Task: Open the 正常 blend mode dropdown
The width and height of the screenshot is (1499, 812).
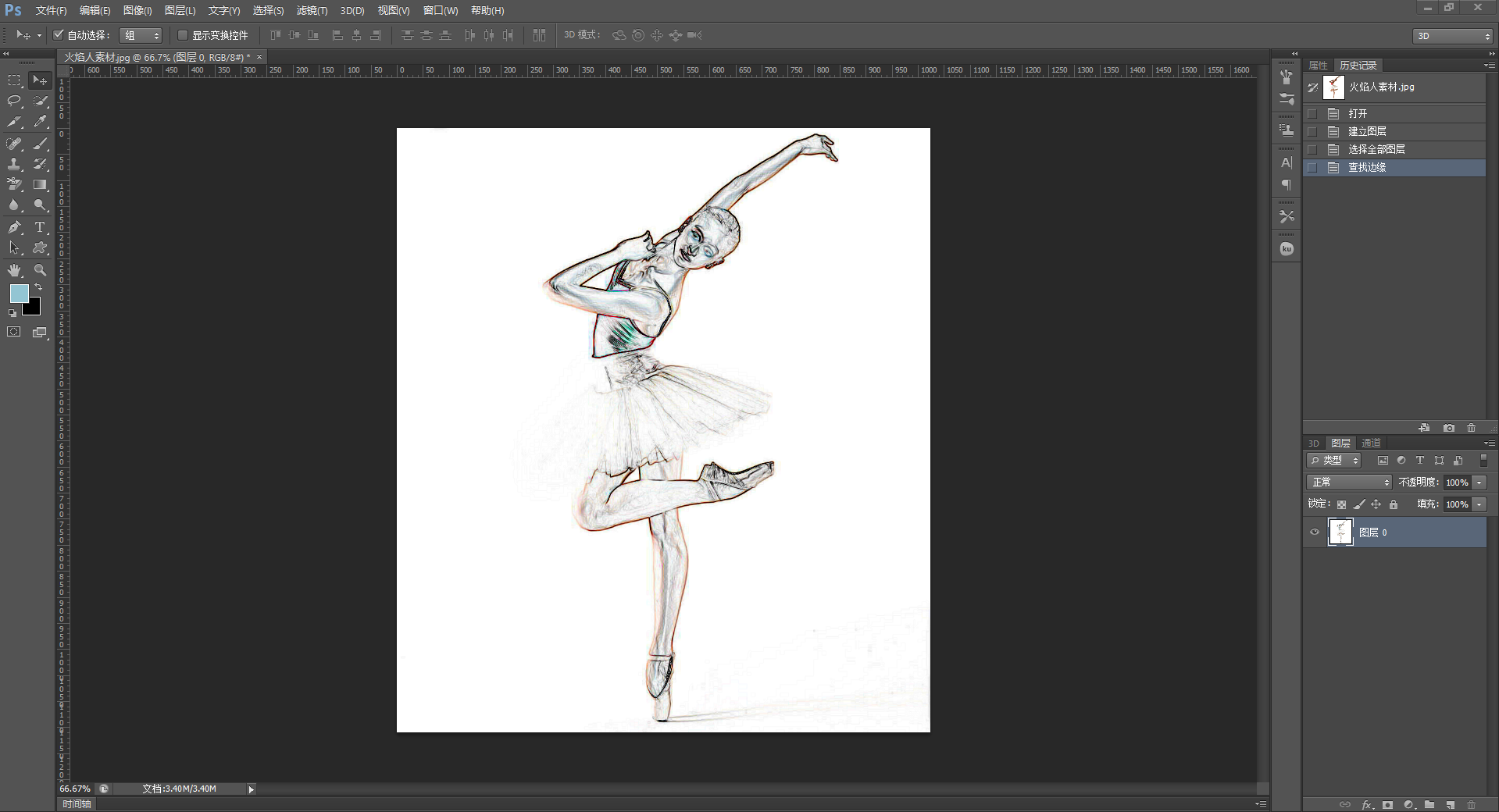Action: pyautogui.click(x=1349, y=483)
